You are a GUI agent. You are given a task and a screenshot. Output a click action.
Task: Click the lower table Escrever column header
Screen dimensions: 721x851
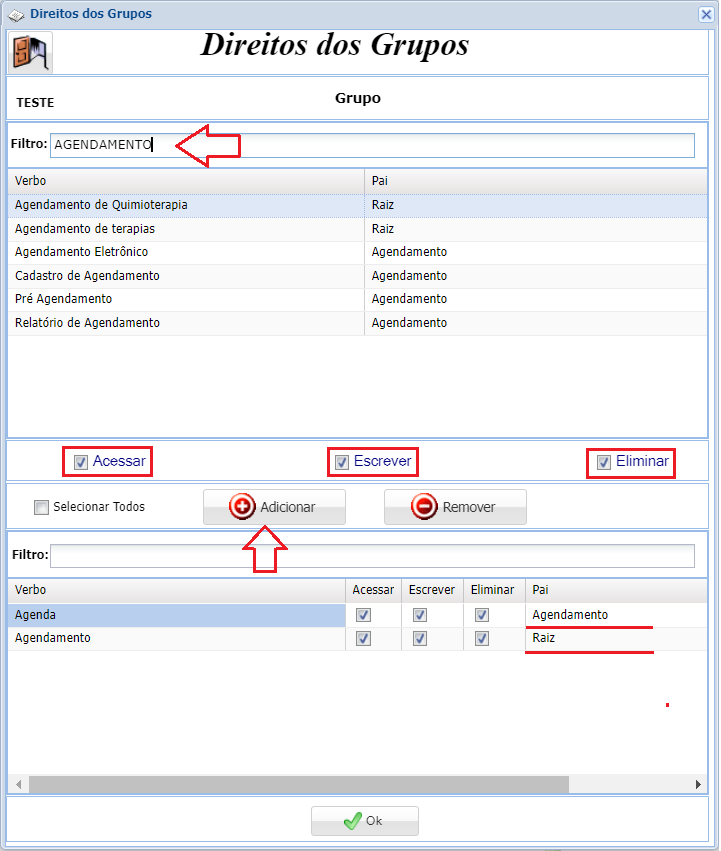(x=432, y=590)
